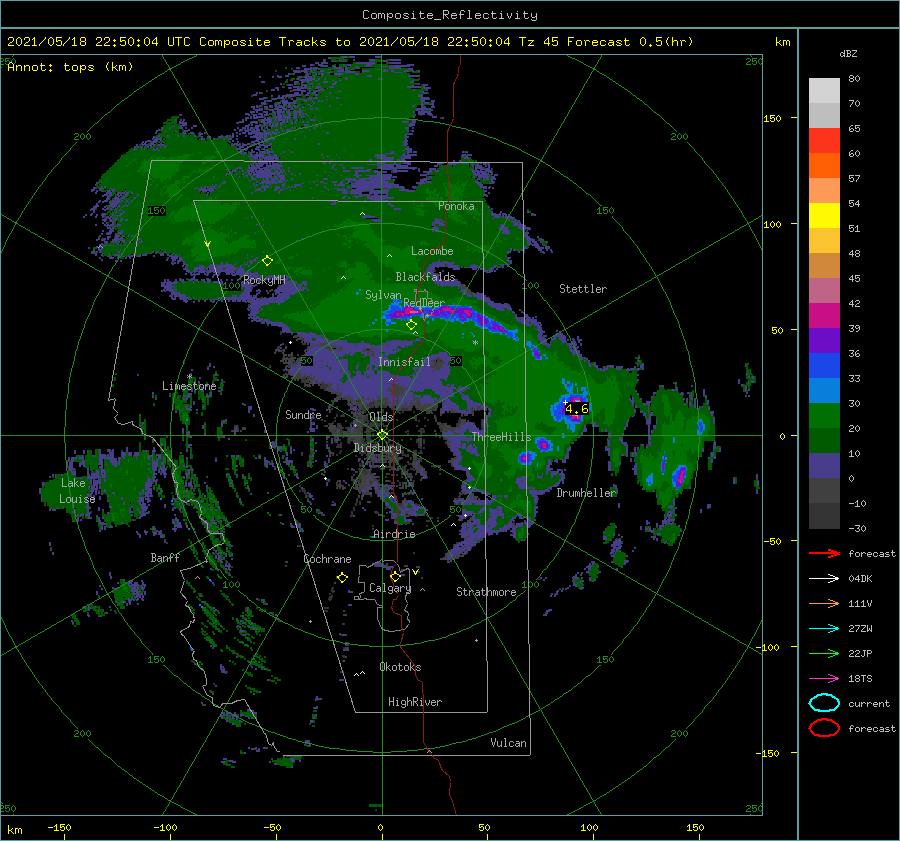This screenshot has width=900, height=841.
Task: Click the red forecast ellipse symbol
Action: [x=824, y=728]
